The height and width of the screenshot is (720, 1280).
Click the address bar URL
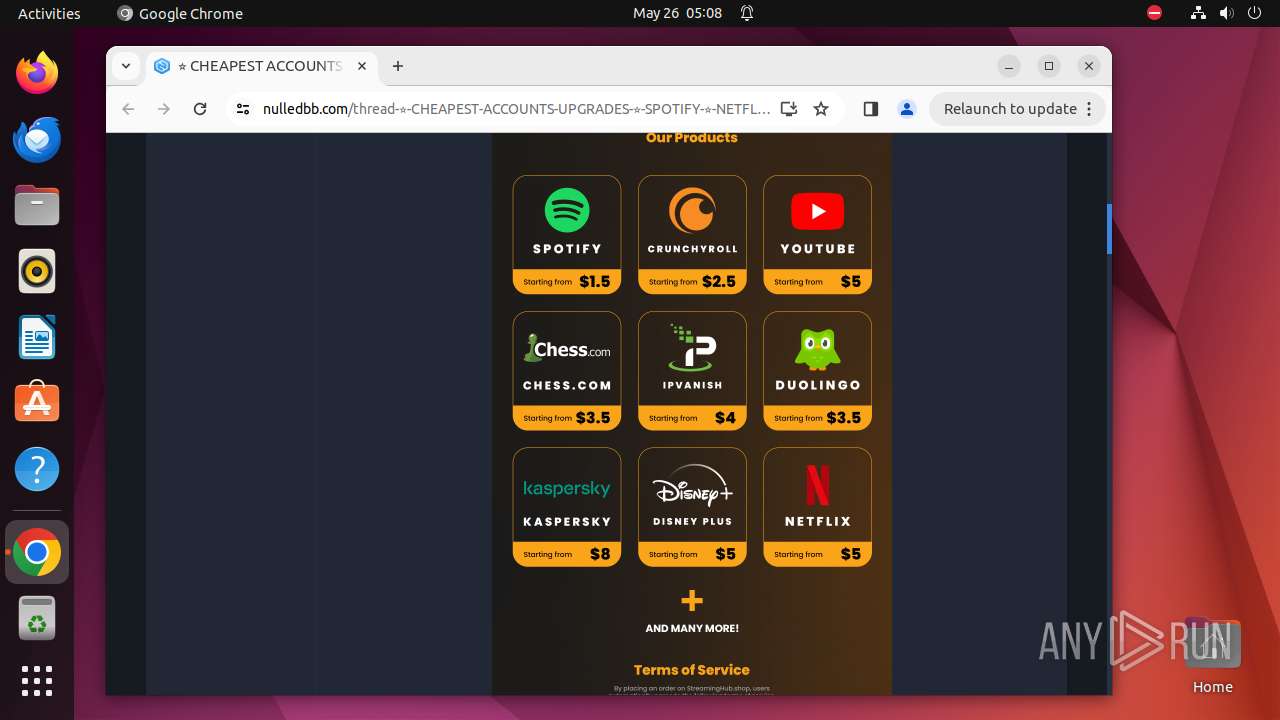[517, 109]
